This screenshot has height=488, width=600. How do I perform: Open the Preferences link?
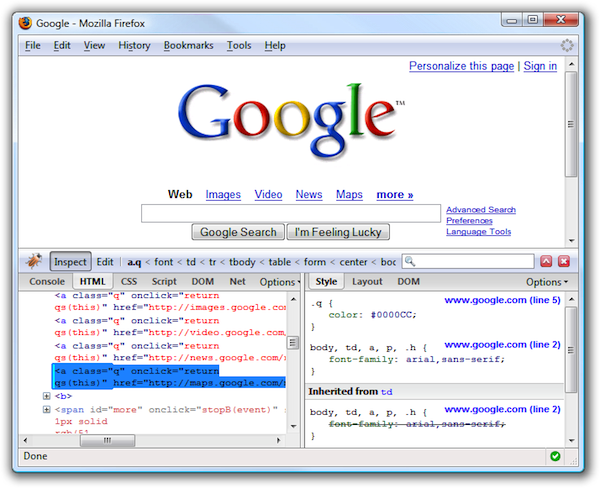coord(469,220)
